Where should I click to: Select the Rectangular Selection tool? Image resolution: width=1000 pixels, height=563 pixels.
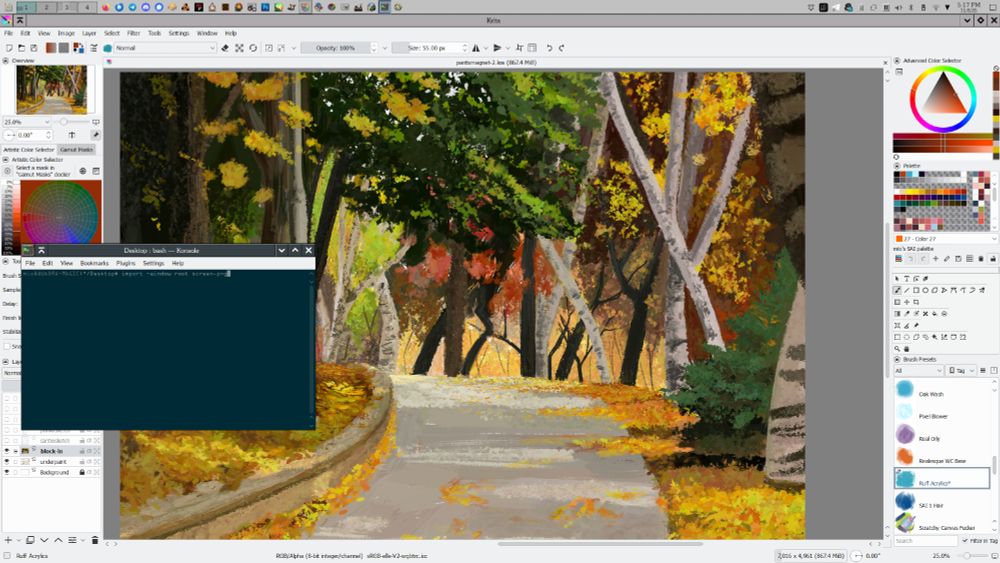tap(897, 337)
